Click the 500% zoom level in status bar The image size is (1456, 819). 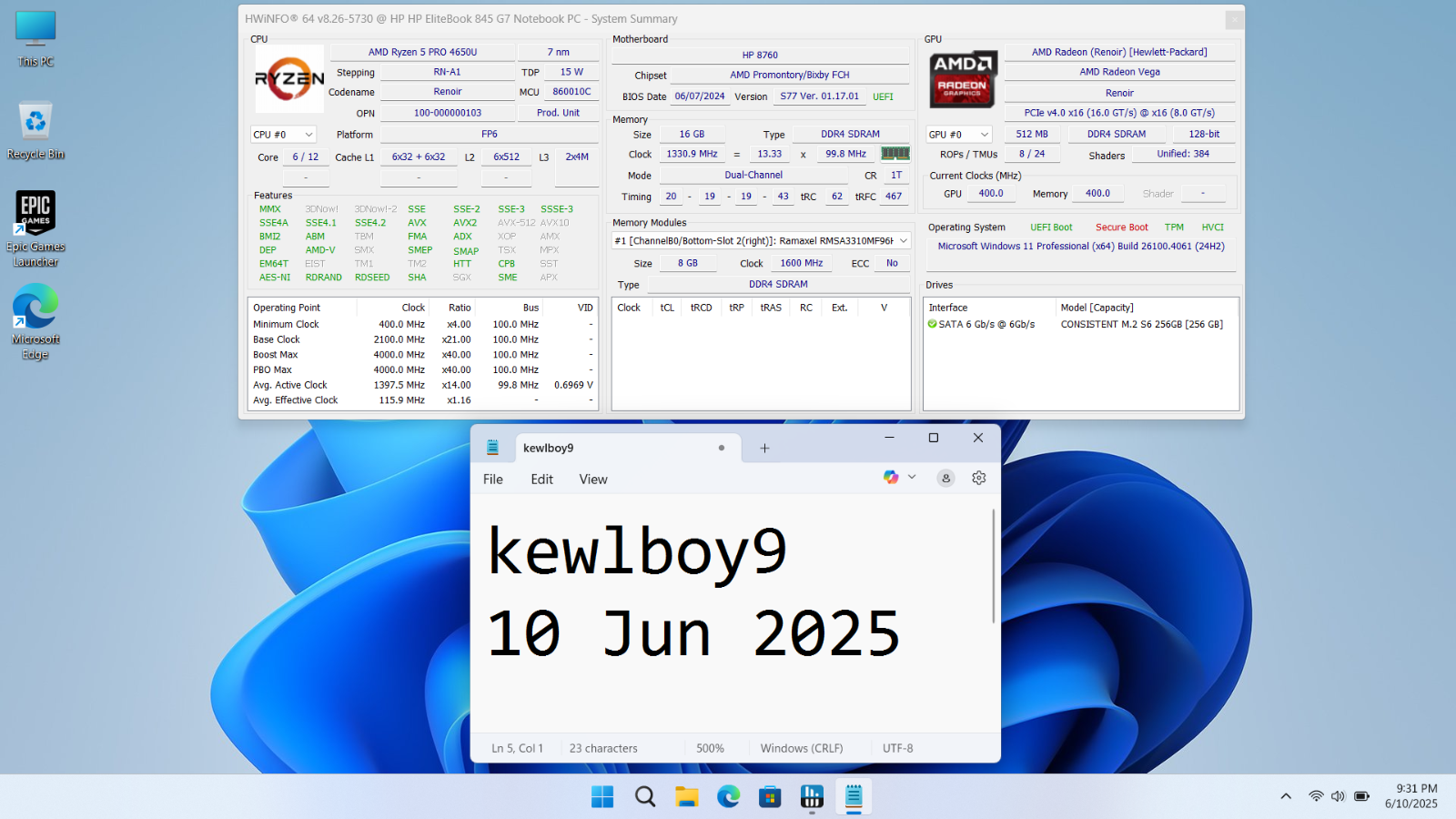[710, 748]
